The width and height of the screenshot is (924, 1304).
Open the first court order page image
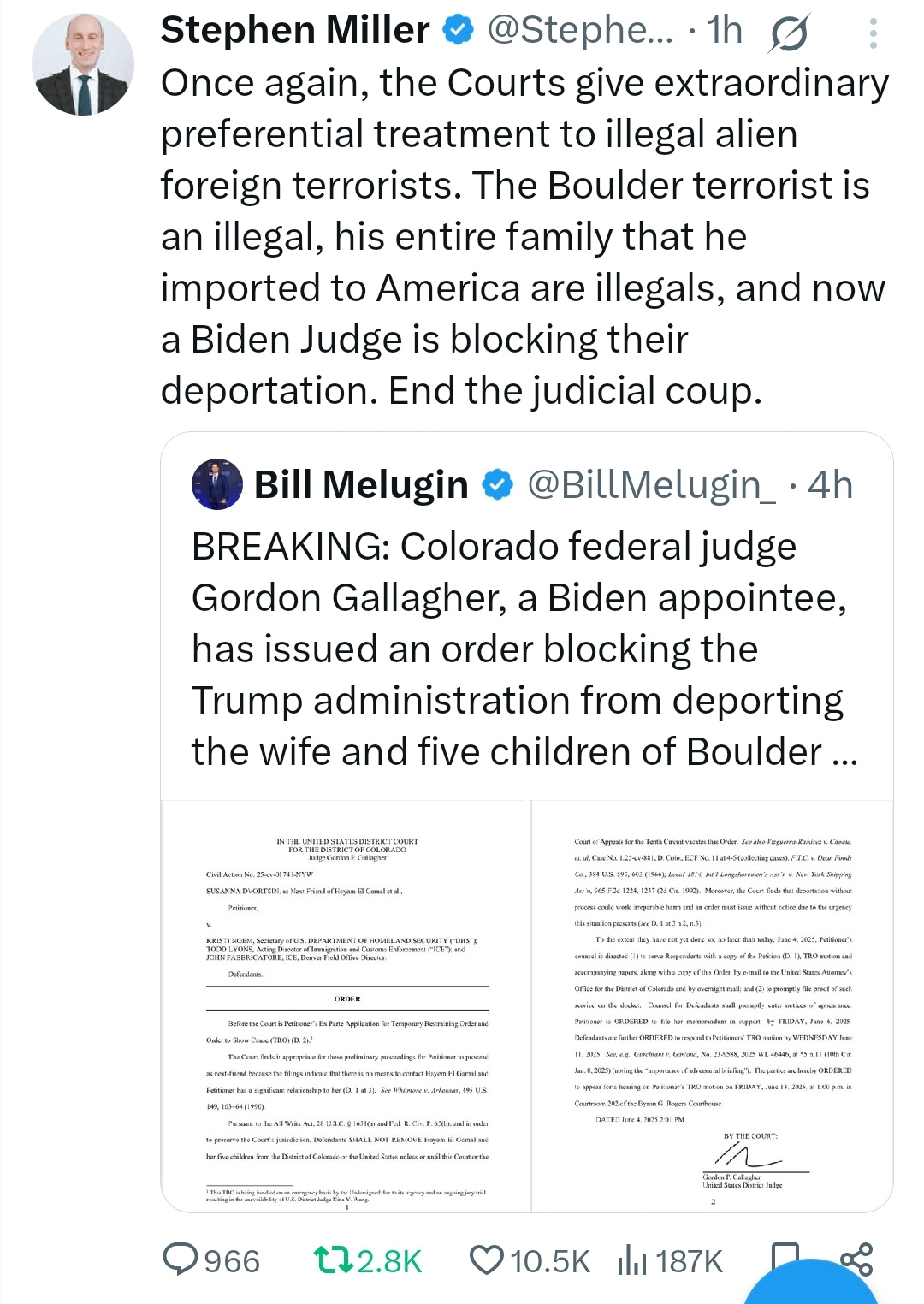[343, 1005]
